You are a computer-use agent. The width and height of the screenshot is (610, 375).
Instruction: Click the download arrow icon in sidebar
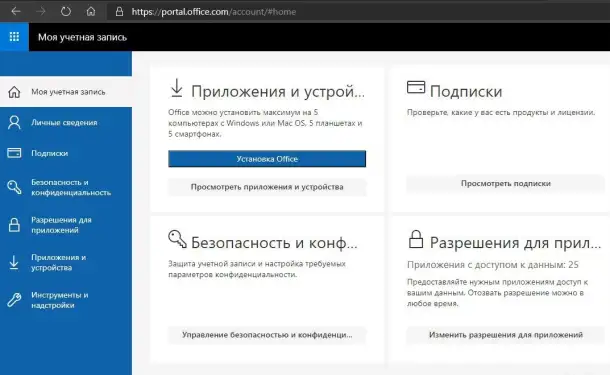pos(14,263)
